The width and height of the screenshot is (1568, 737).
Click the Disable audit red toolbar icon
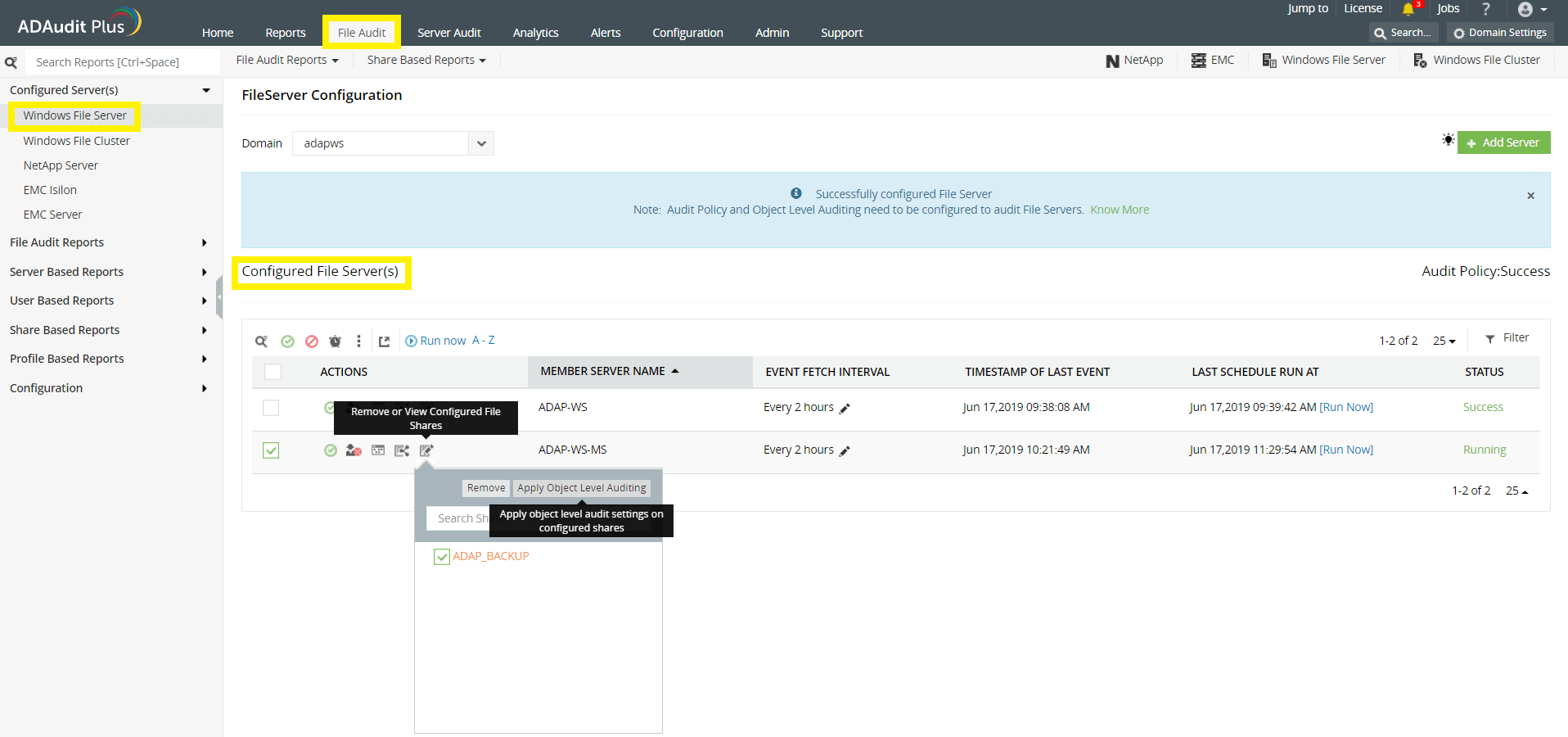(x=312, y=341)
